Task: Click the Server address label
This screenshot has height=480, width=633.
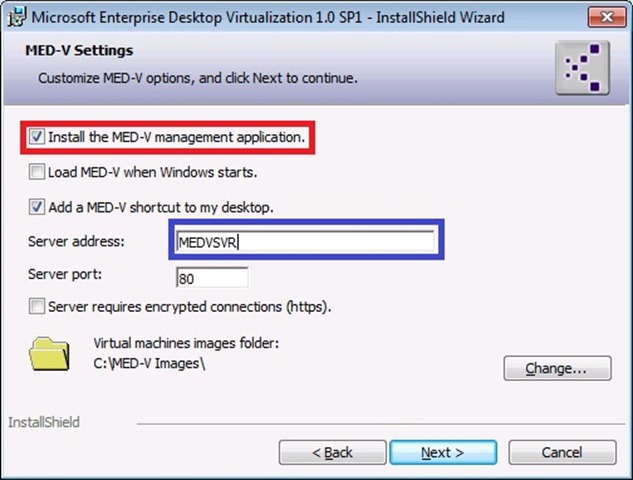Action: (x=76, y=241)
